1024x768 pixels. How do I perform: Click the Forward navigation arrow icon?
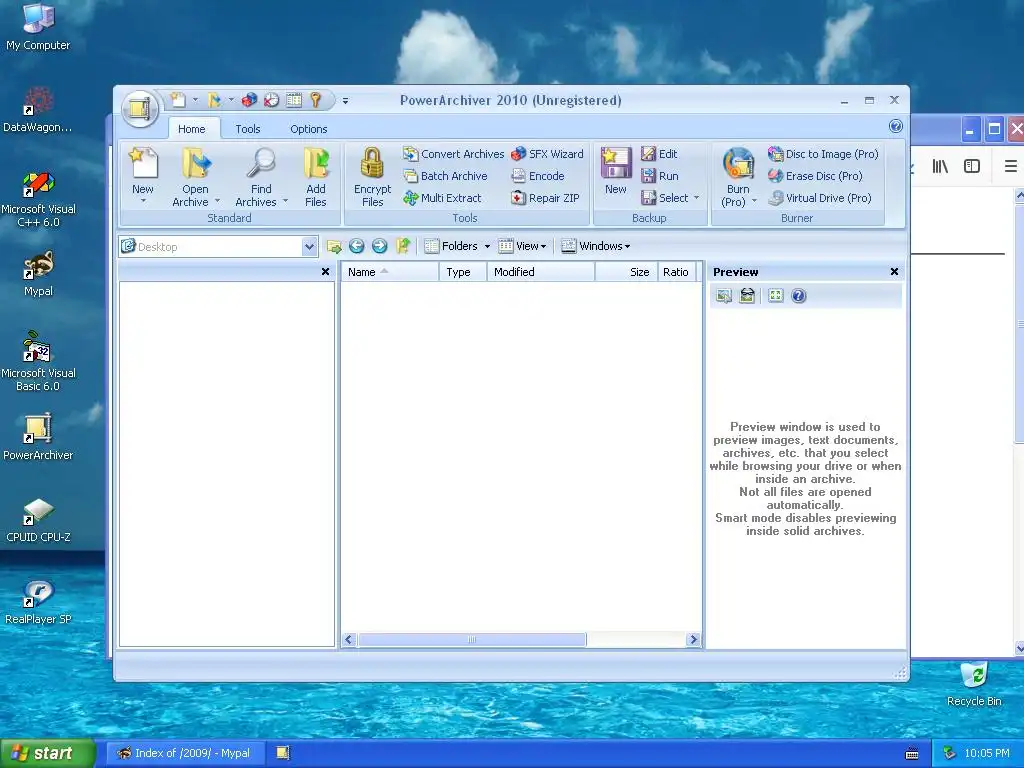point(379,246)
